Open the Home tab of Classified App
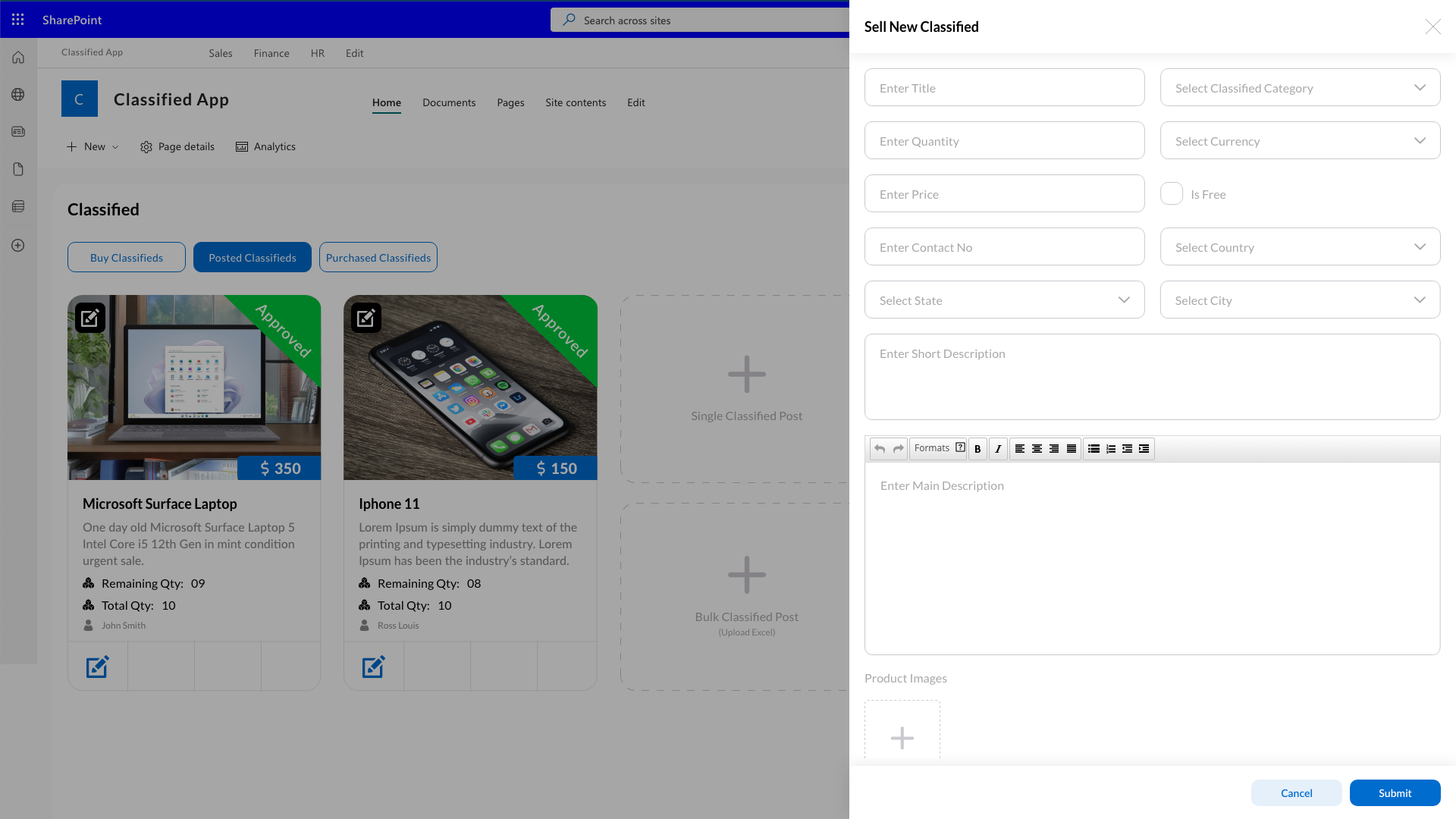 click(x=387, y=102)
